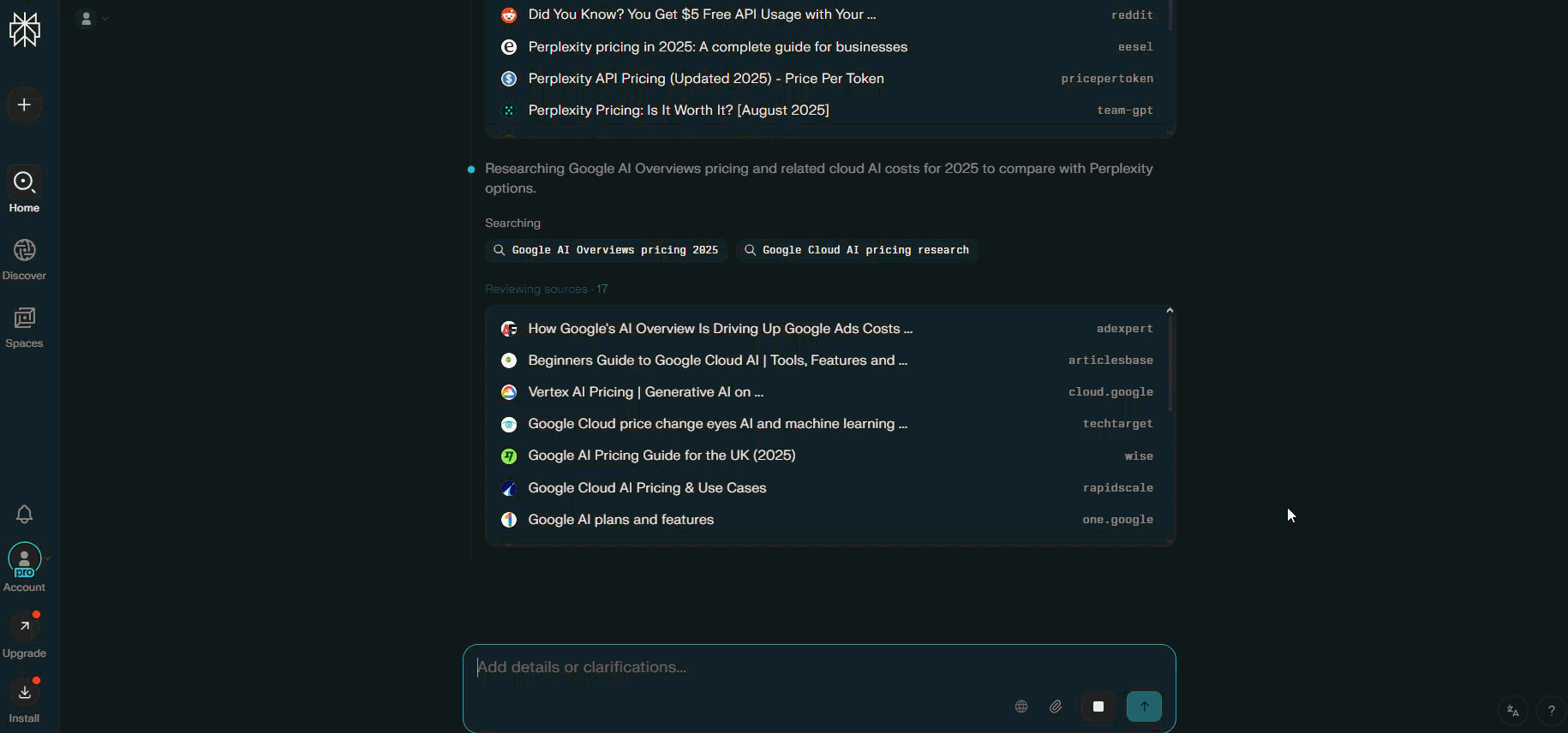Open the notifications bell
The image size is (1568, 733).
25,514
